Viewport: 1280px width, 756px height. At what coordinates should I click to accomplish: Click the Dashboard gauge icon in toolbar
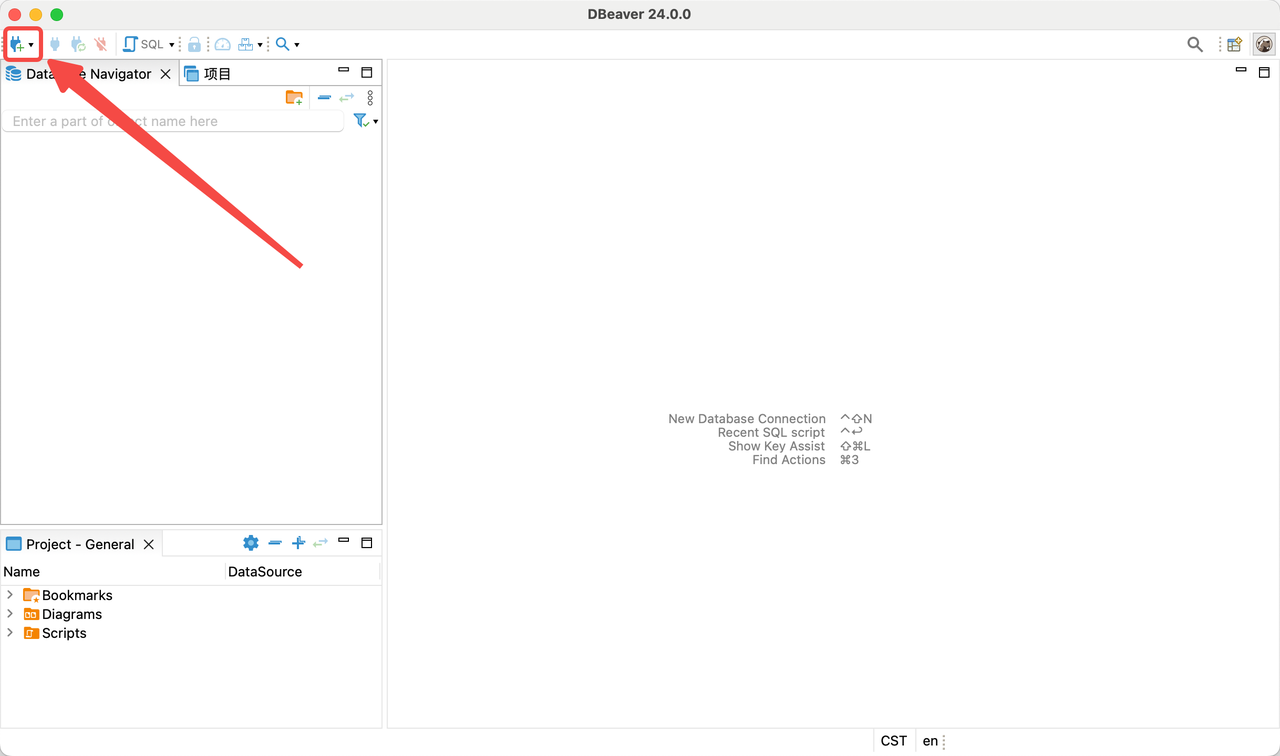click(x=223, y=44)
